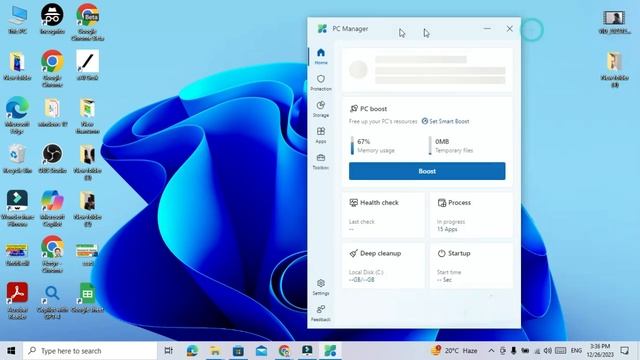Select the Acrobat Reader desktop shortcut
This screenshot has width=640, height=360.
17,300
